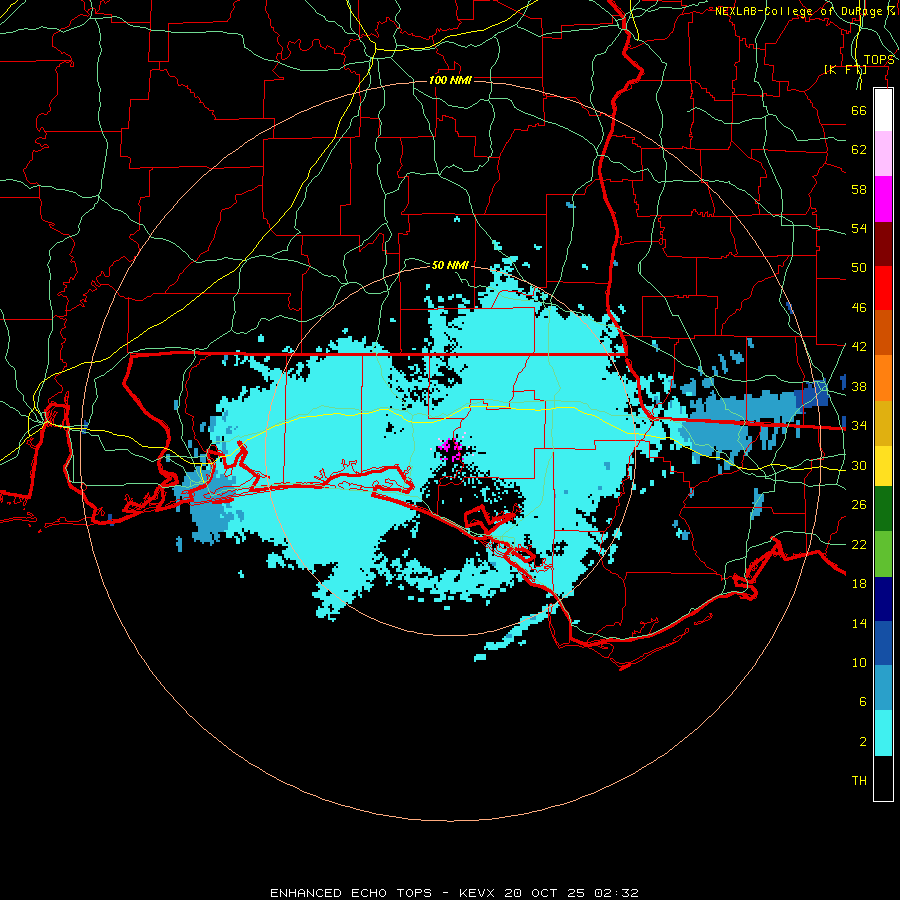The image size is (900, 900).
Task: Click the '38' legend value
Action: click(x=859, y=386)
